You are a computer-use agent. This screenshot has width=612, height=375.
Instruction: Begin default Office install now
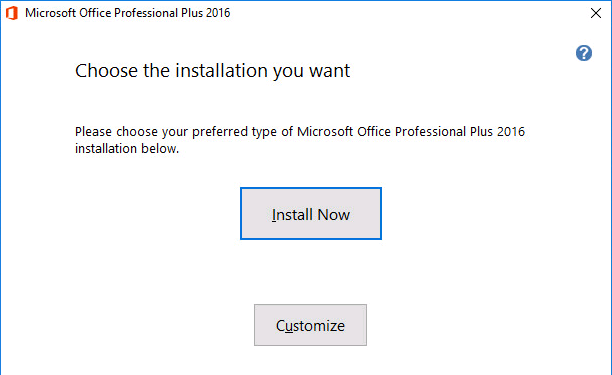[x=311, y=213]
